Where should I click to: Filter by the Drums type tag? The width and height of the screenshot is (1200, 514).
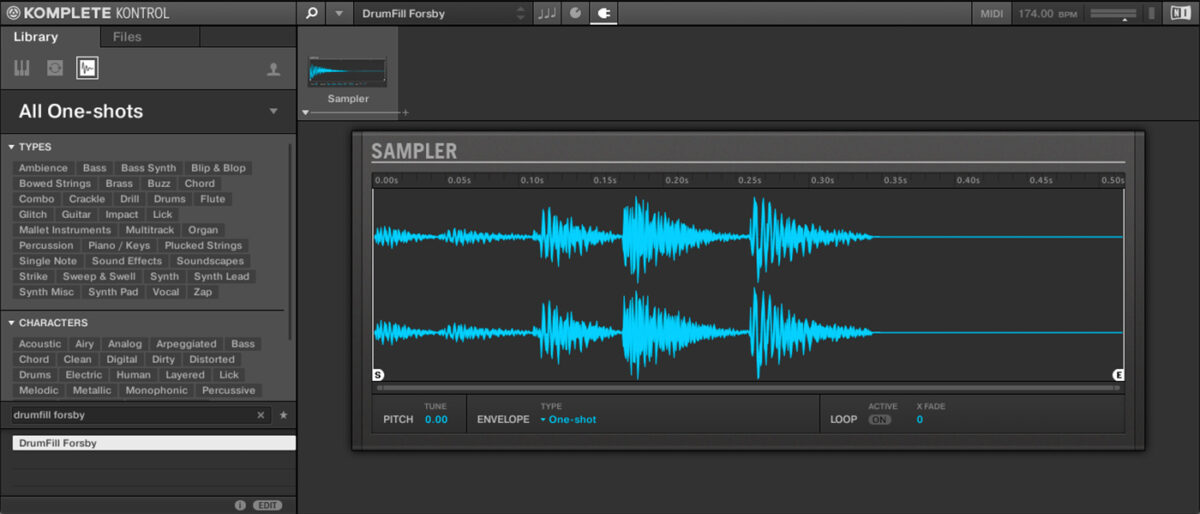pos(169,199)
